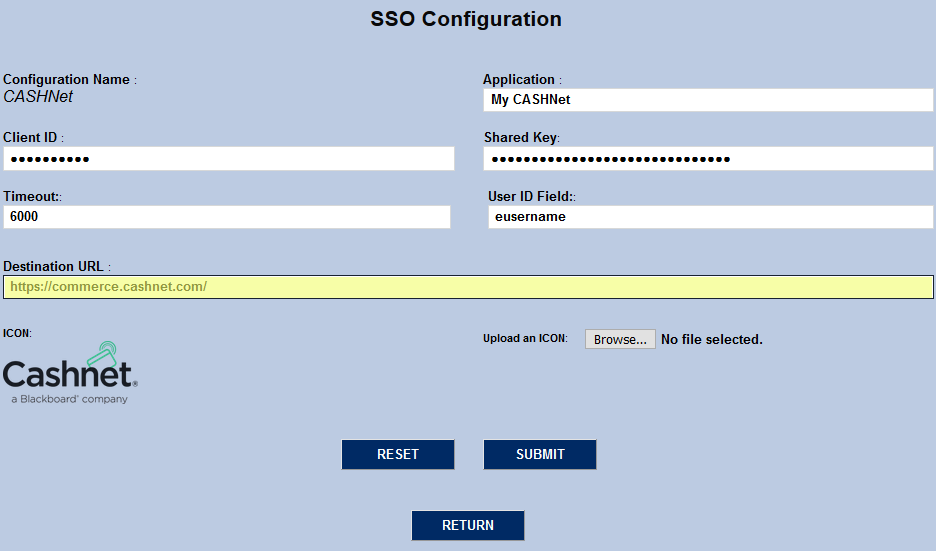Click the Destination URL field
Screen dimensions: 936x551
pyautogui.click(x=468, y=287)
